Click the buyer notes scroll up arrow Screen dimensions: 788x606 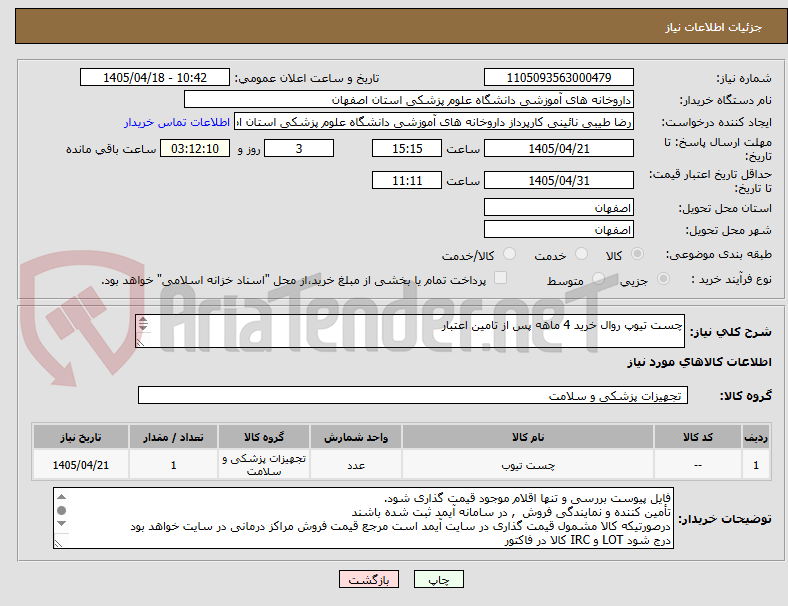pos(61,497)
